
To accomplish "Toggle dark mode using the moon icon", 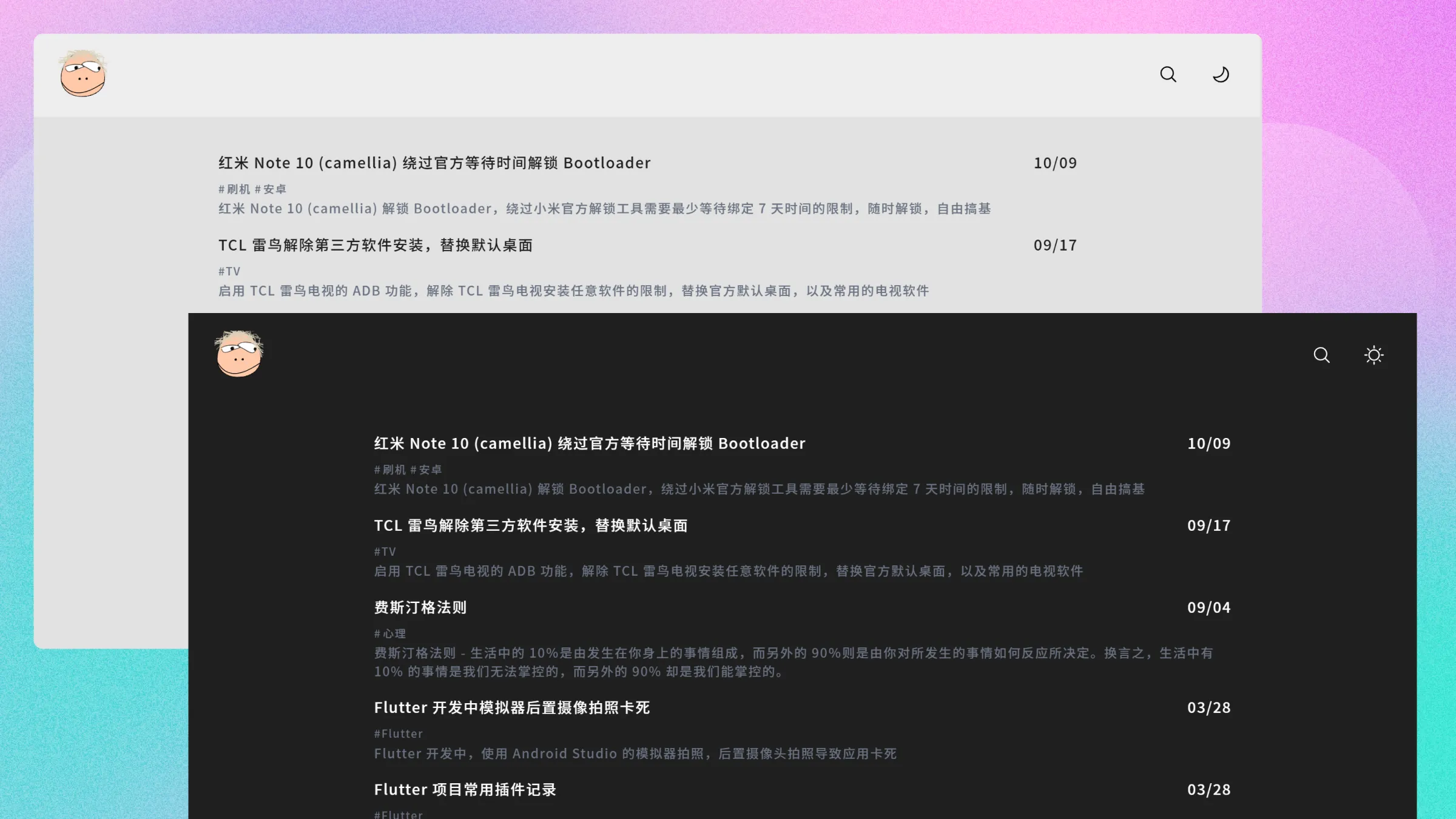I will (1220, 73).
